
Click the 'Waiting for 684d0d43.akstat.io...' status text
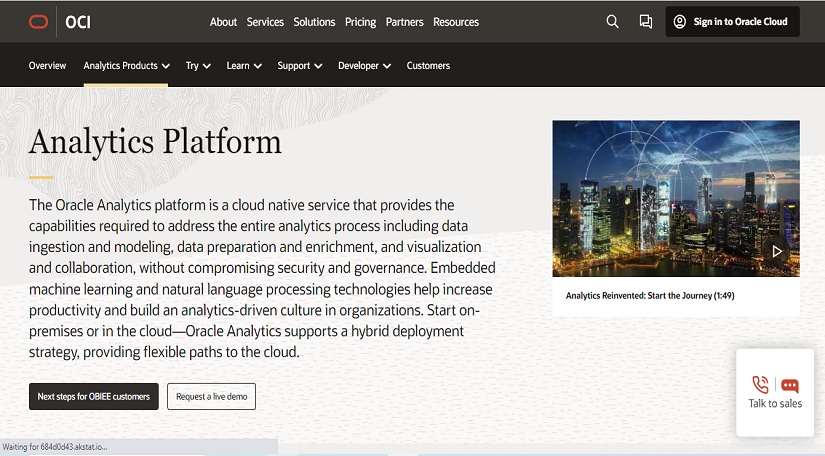pyautogui.click(x=55, y=447)
